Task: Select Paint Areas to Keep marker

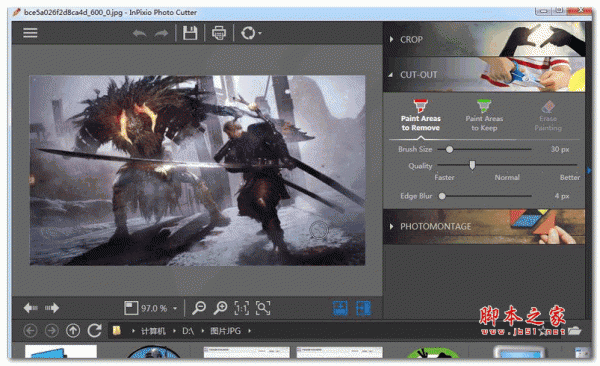Action: click(484, 116)
